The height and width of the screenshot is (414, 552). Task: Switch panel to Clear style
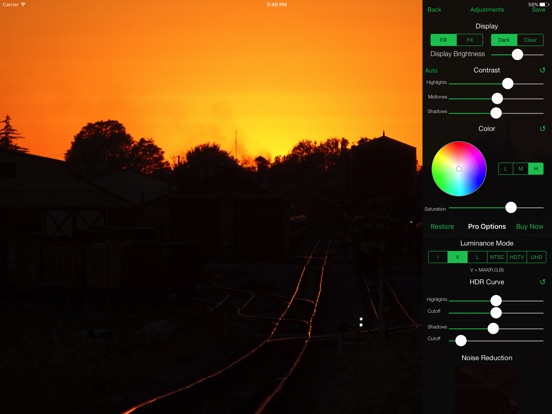530,40
